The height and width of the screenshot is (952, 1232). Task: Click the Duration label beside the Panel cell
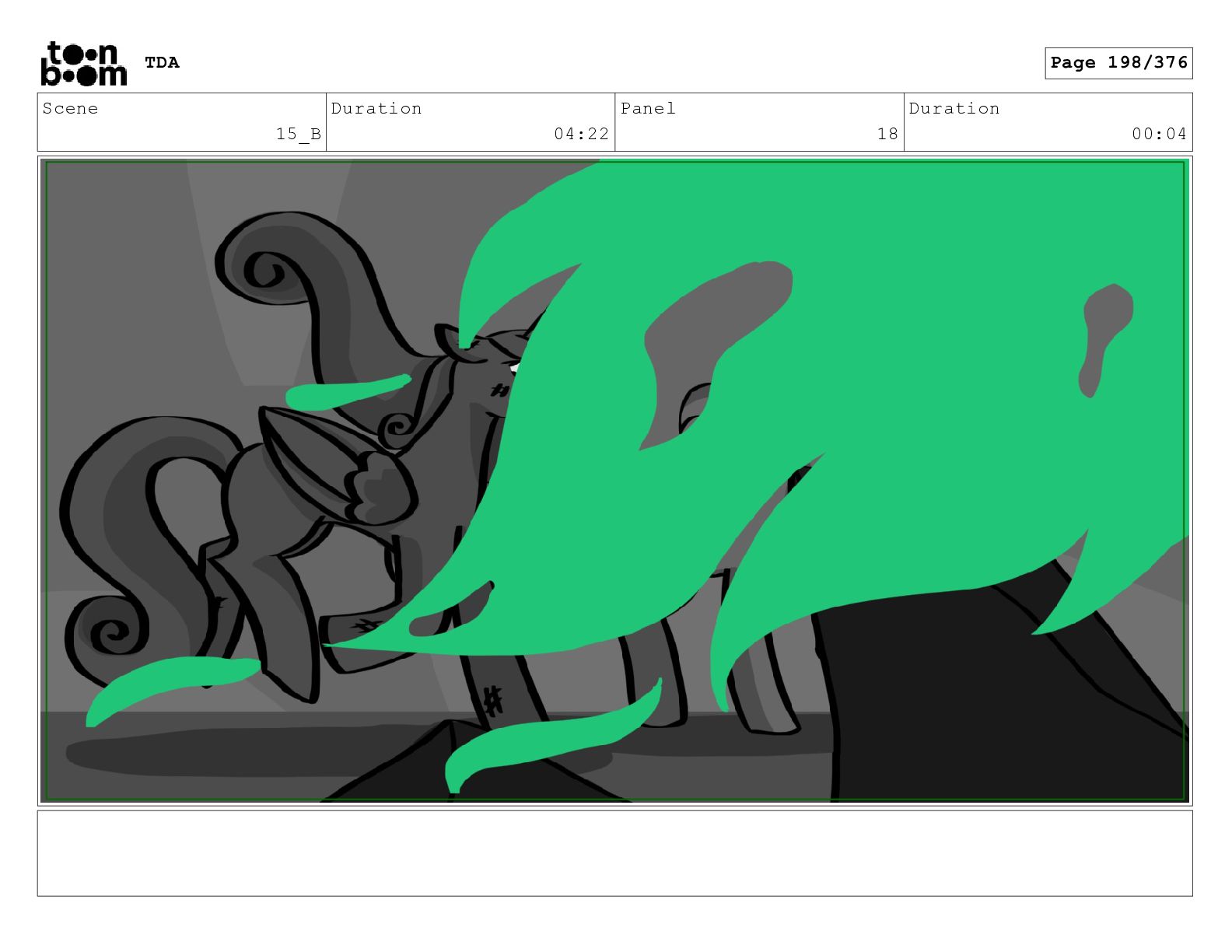coord(954,108)
